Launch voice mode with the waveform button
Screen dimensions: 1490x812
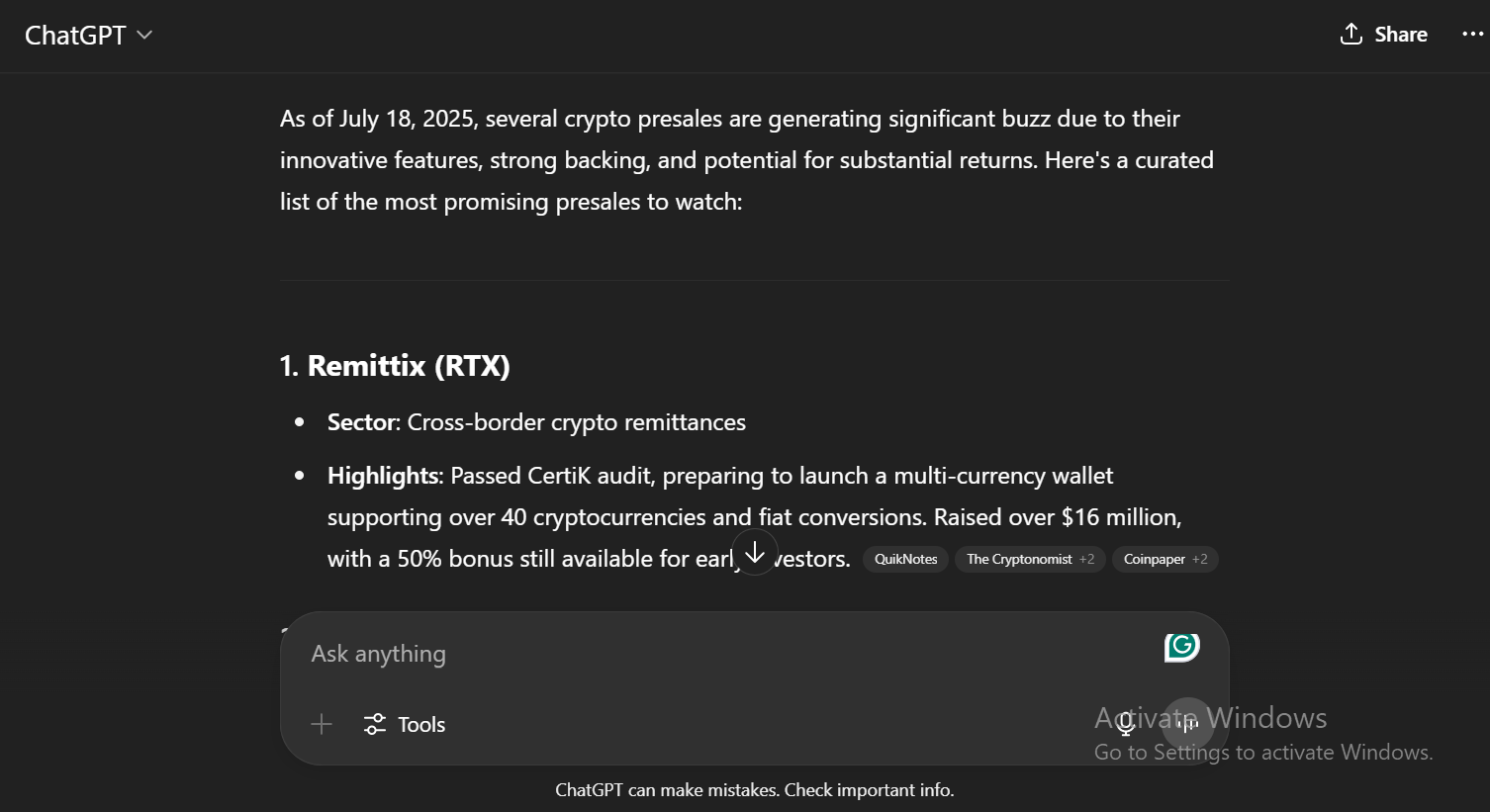point(1187,724)
